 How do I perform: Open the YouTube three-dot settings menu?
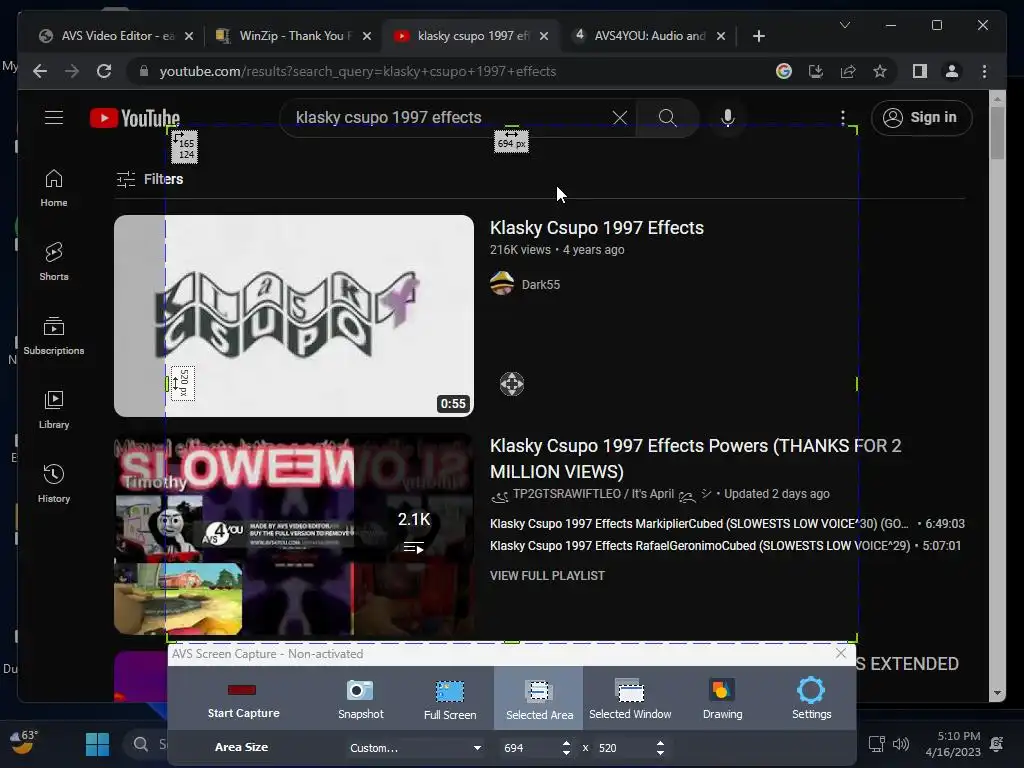pyautogui.click(x=843, y=118)
